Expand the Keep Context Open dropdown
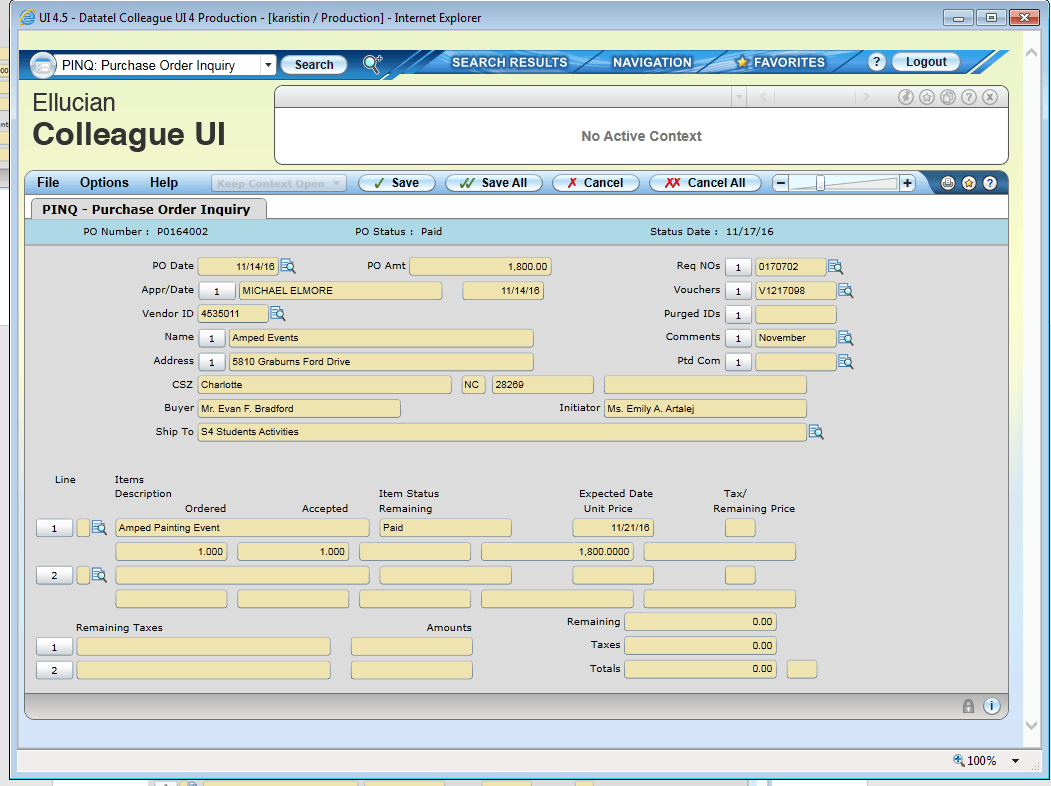The width and height of the screenshot is (1051, 786). 337,183
